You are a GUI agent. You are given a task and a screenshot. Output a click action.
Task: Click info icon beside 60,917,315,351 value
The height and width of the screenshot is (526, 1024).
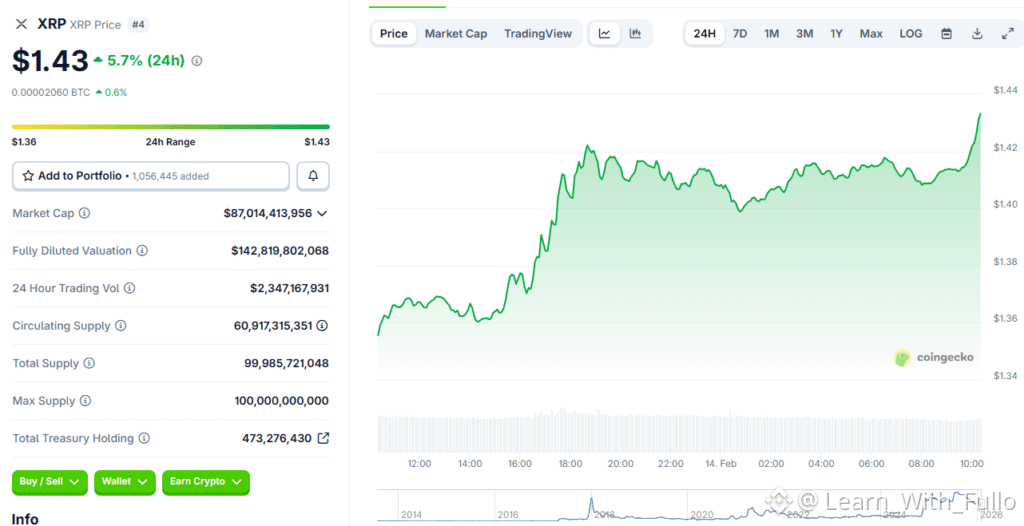pos(322,325)
